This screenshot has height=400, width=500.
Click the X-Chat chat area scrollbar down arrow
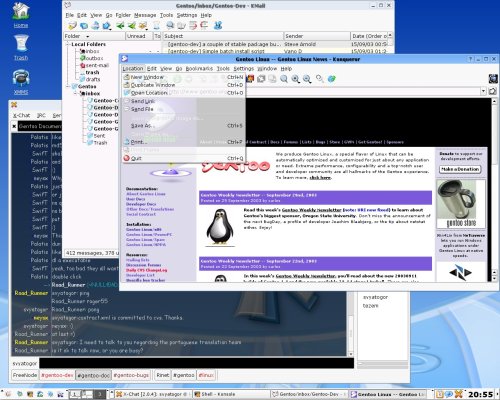tap(351, 354)
